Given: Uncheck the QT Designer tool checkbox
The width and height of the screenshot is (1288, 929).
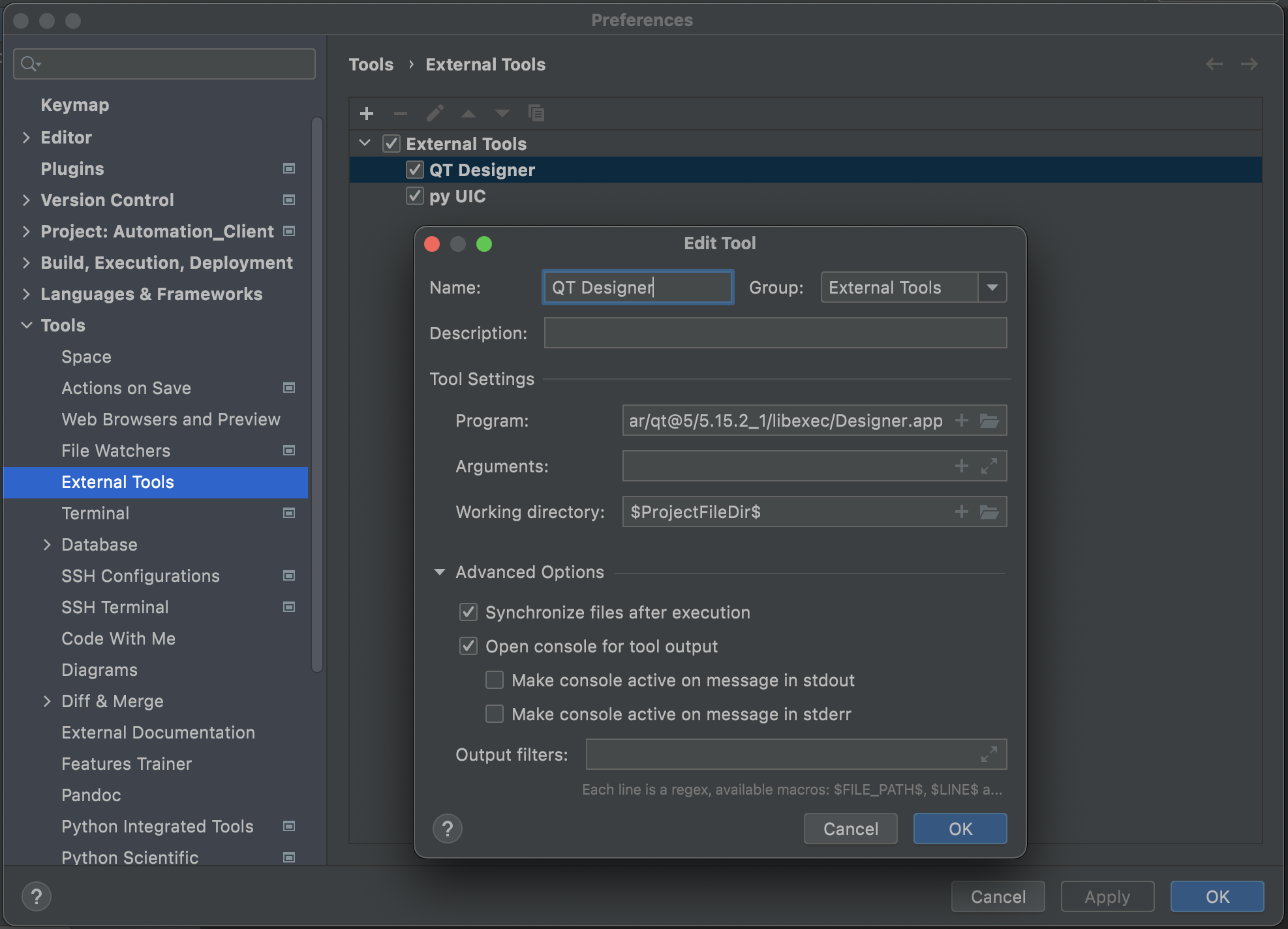Looking at the screenshot, I should tap(415, 170).
